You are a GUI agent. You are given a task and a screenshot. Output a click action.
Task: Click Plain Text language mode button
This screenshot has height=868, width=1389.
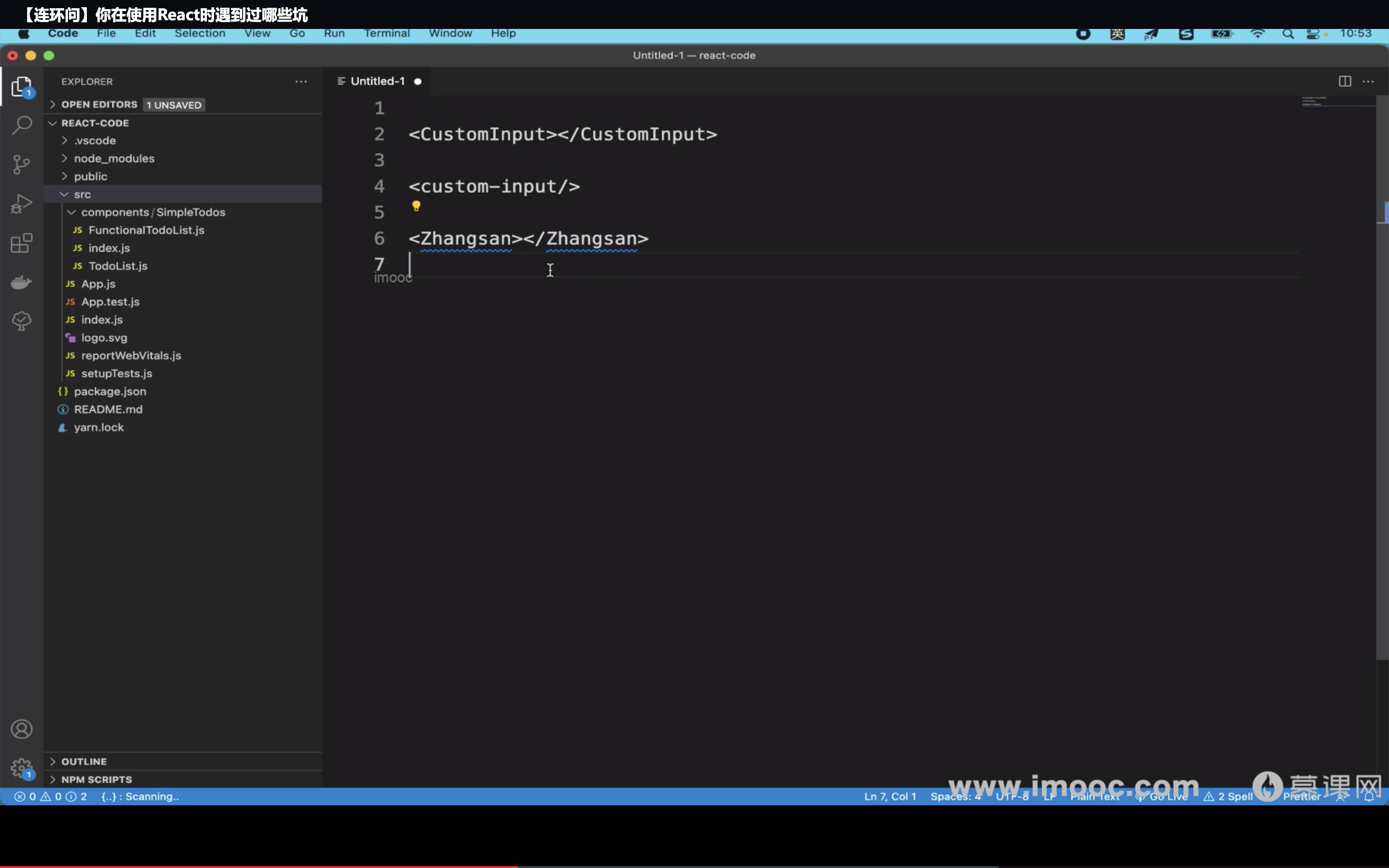1094,797
